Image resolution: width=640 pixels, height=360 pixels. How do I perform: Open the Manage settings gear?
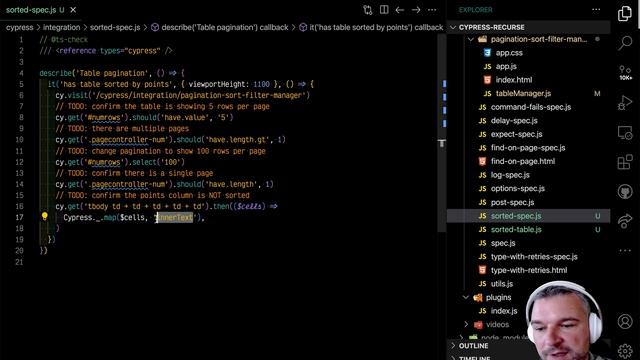(625, 351)
